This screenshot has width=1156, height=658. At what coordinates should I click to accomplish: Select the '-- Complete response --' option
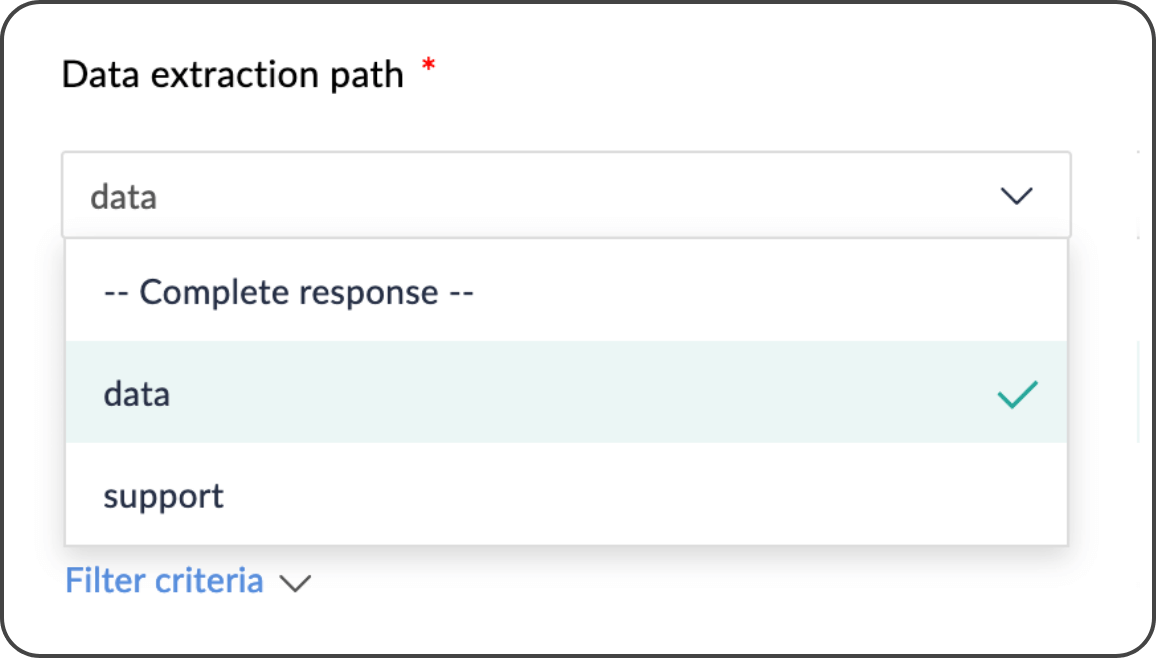point(288,292)
